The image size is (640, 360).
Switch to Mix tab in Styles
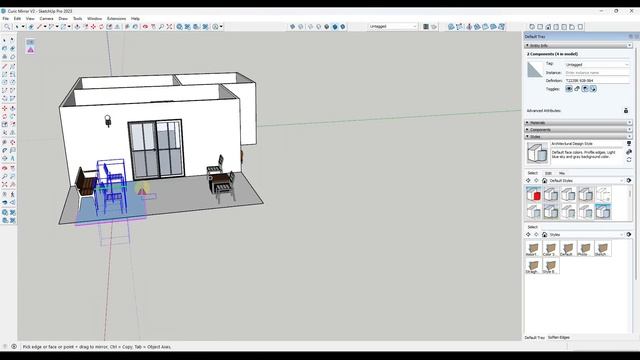562,173
